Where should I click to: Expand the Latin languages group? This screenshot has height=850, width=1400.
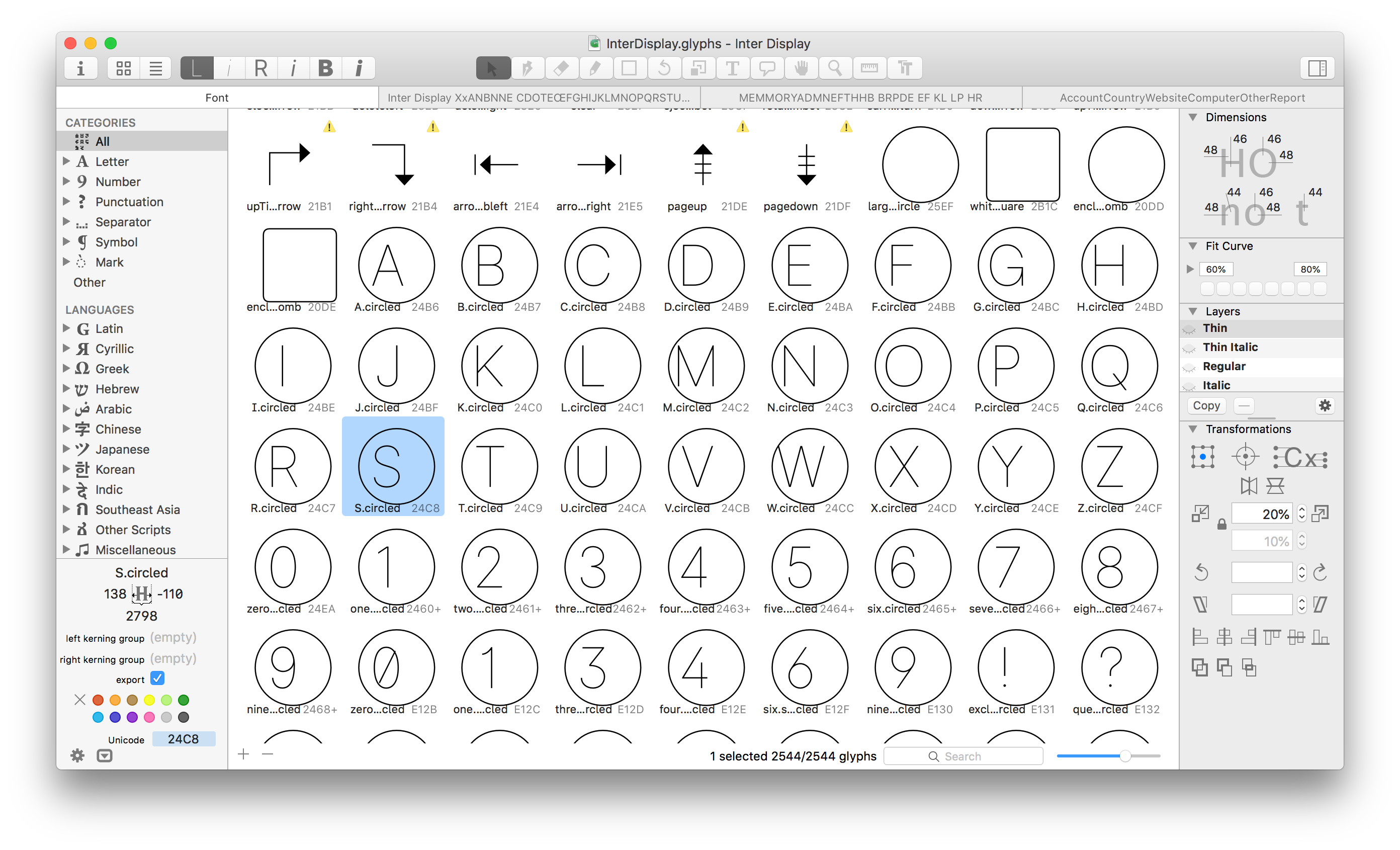coord(66,328)
